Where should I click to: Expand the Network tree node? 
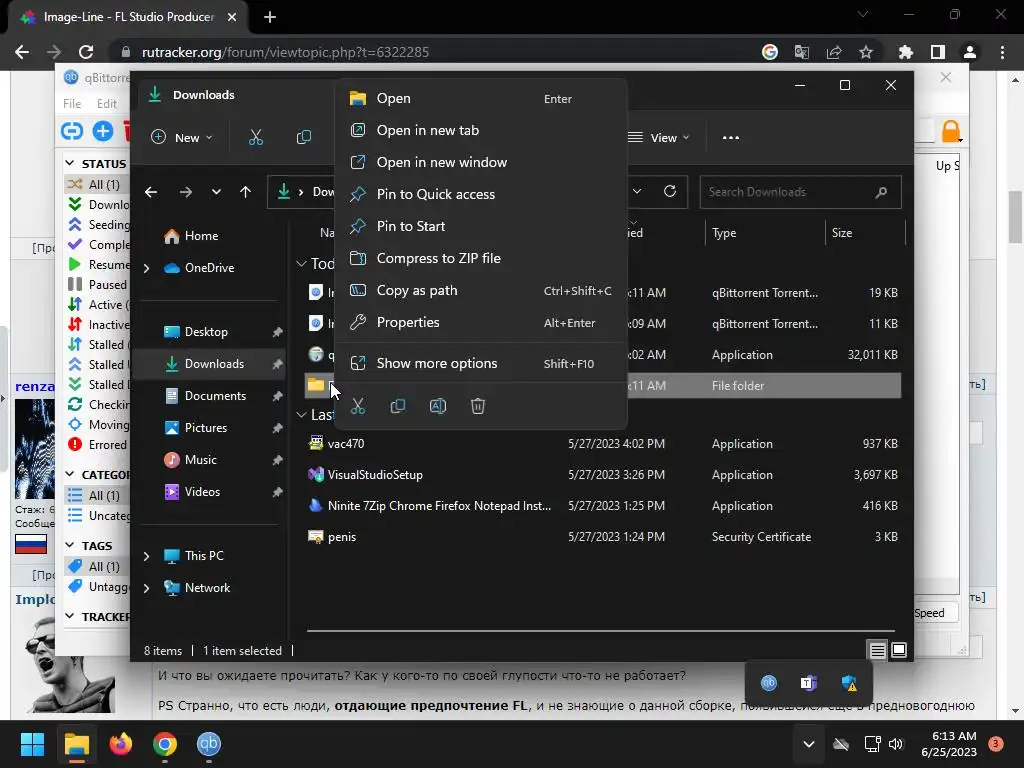click(146, 588)
